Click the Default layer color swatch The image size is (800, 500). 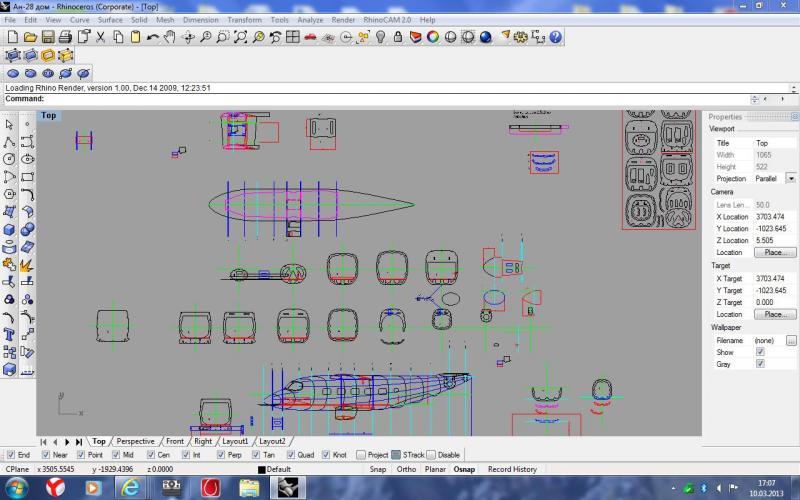pyautogui.click(x=262, y=469)
